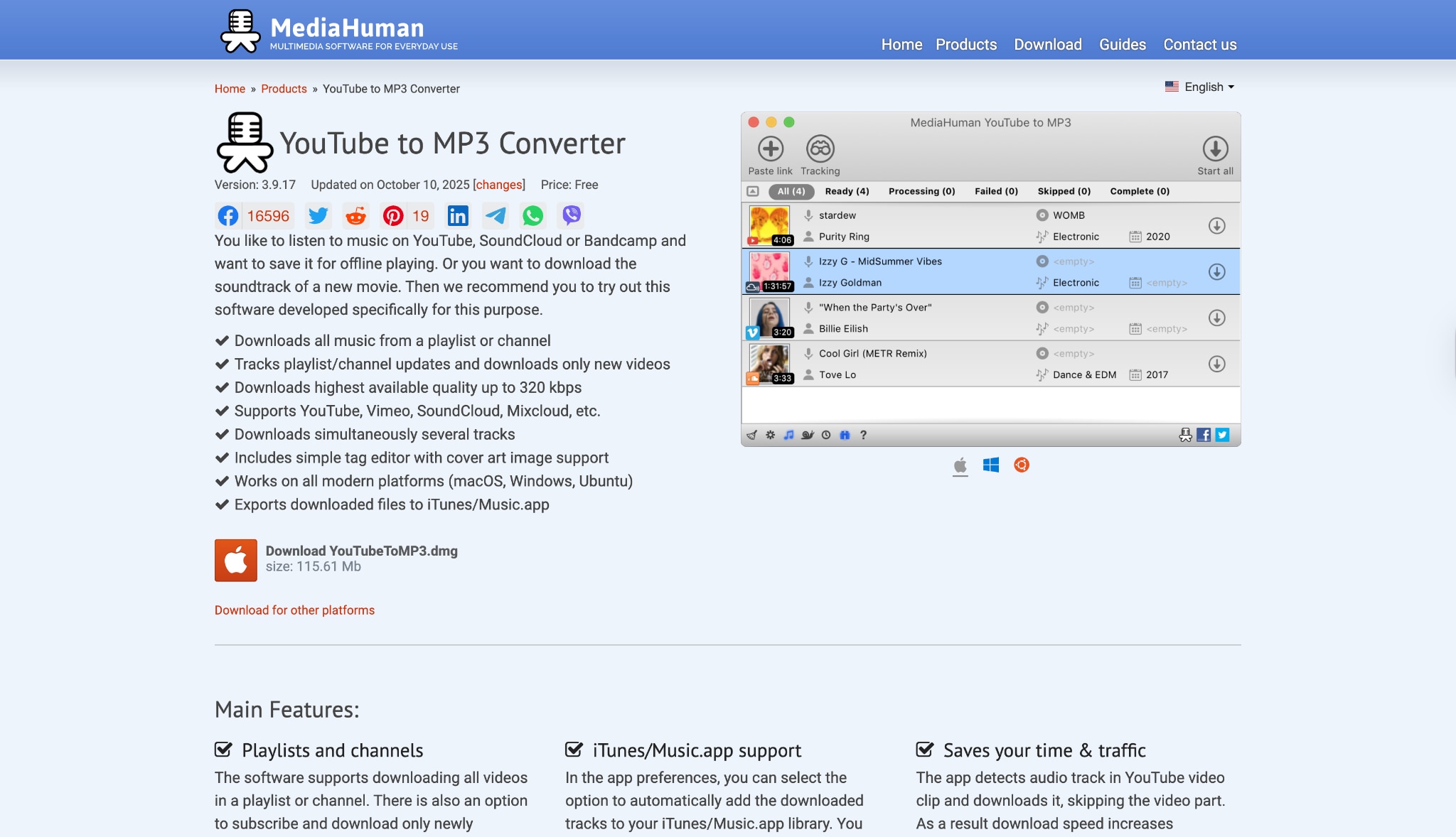Download the Izzy G - MidSummer Vibes track

point(1217,271)
